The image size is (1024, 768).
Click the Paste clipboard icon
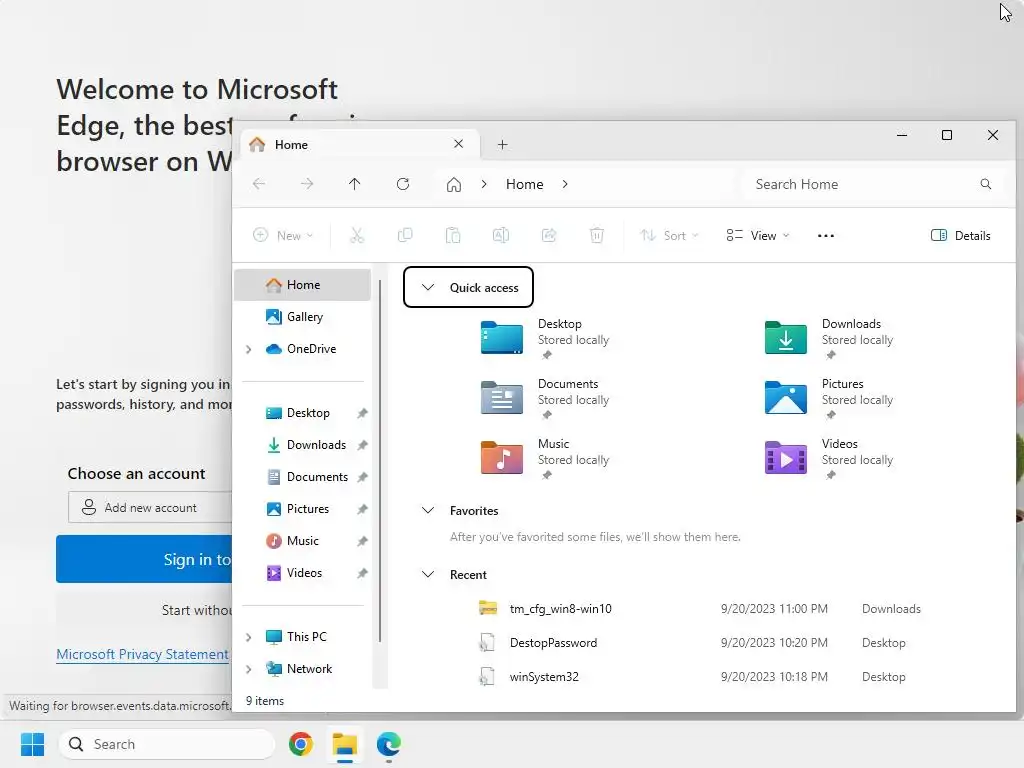(x=453, y=235)
